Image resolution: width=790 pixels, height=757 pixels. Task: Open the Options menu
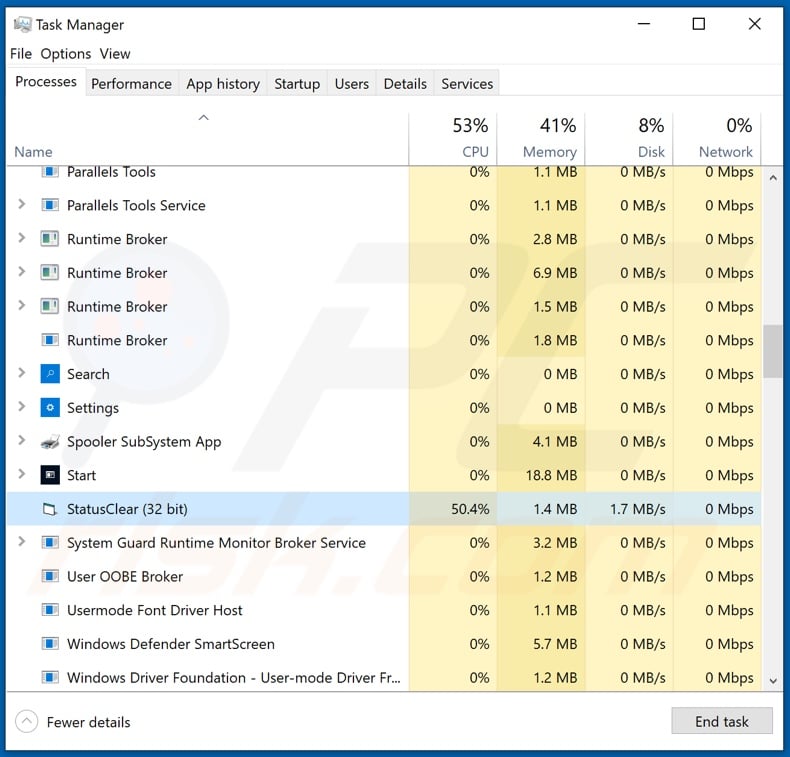[65, 53]
